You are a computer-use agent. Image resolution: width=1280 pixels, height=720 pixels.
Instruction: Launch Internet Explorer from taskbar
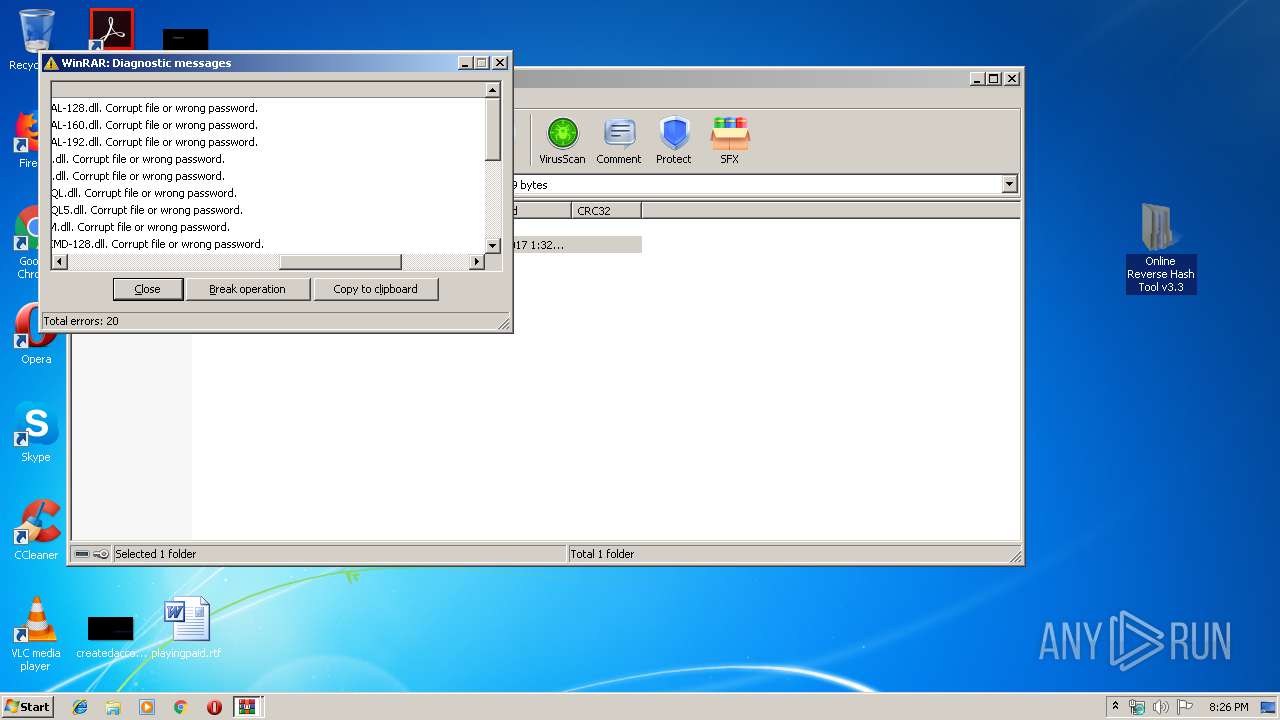coord(80,707)
